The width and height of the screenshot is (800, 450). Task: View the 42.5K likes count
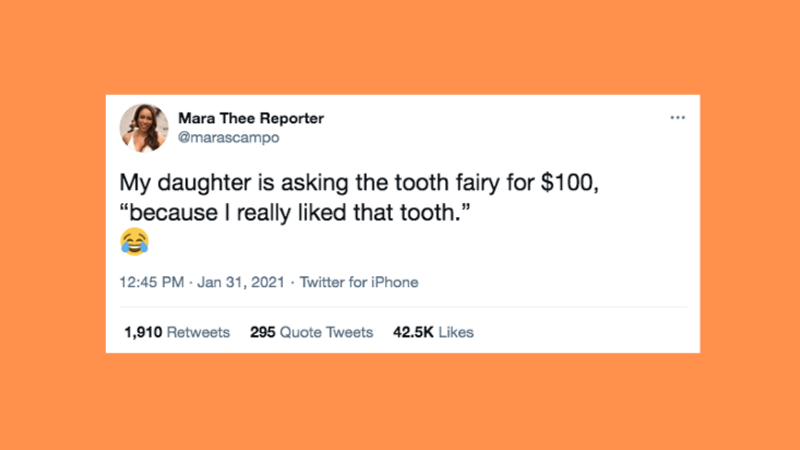[414, 332]
